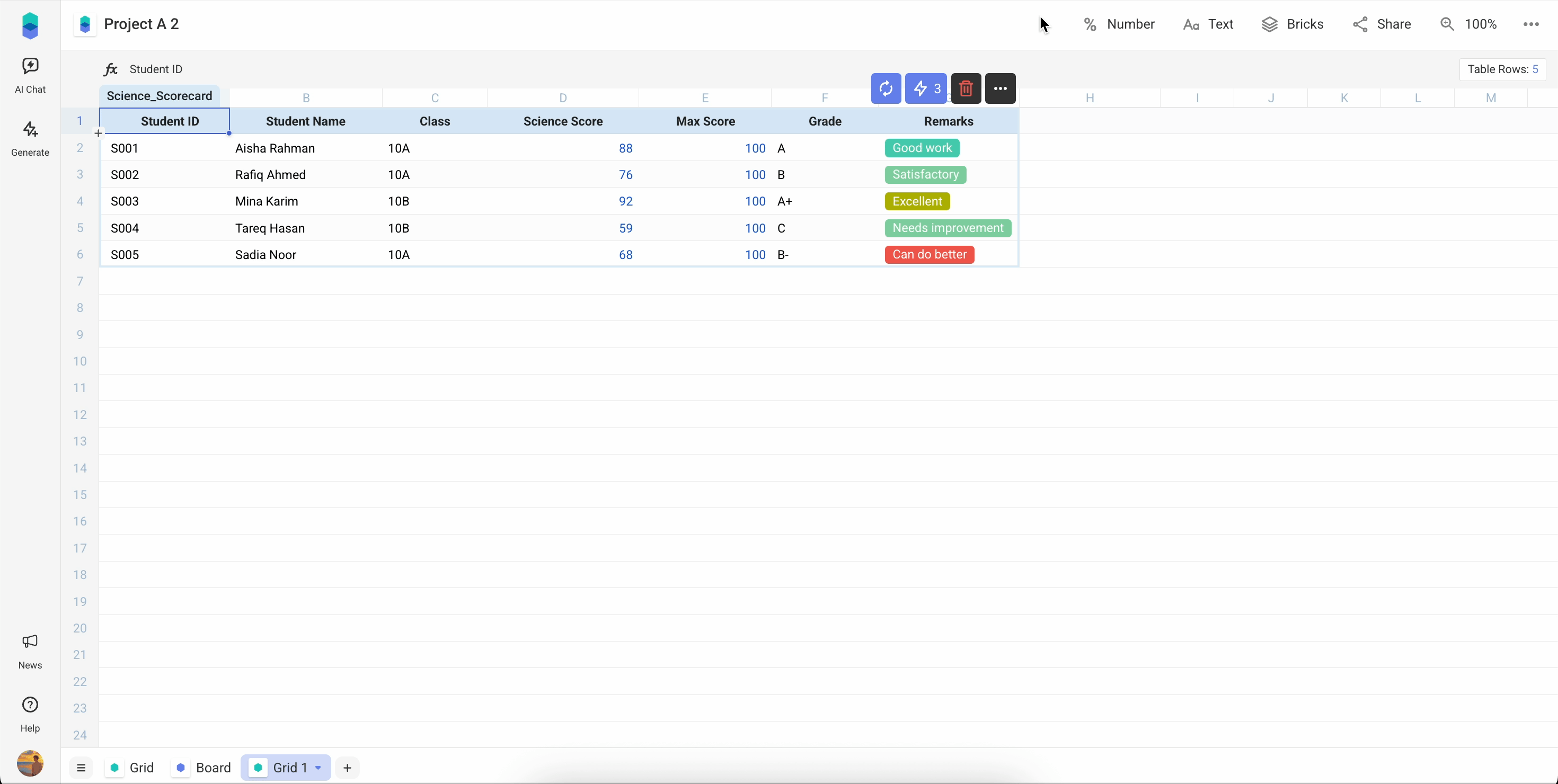Switch to the Grid tab
Image resolution: width=1558 pixels, height=784 pixels.
132,768
